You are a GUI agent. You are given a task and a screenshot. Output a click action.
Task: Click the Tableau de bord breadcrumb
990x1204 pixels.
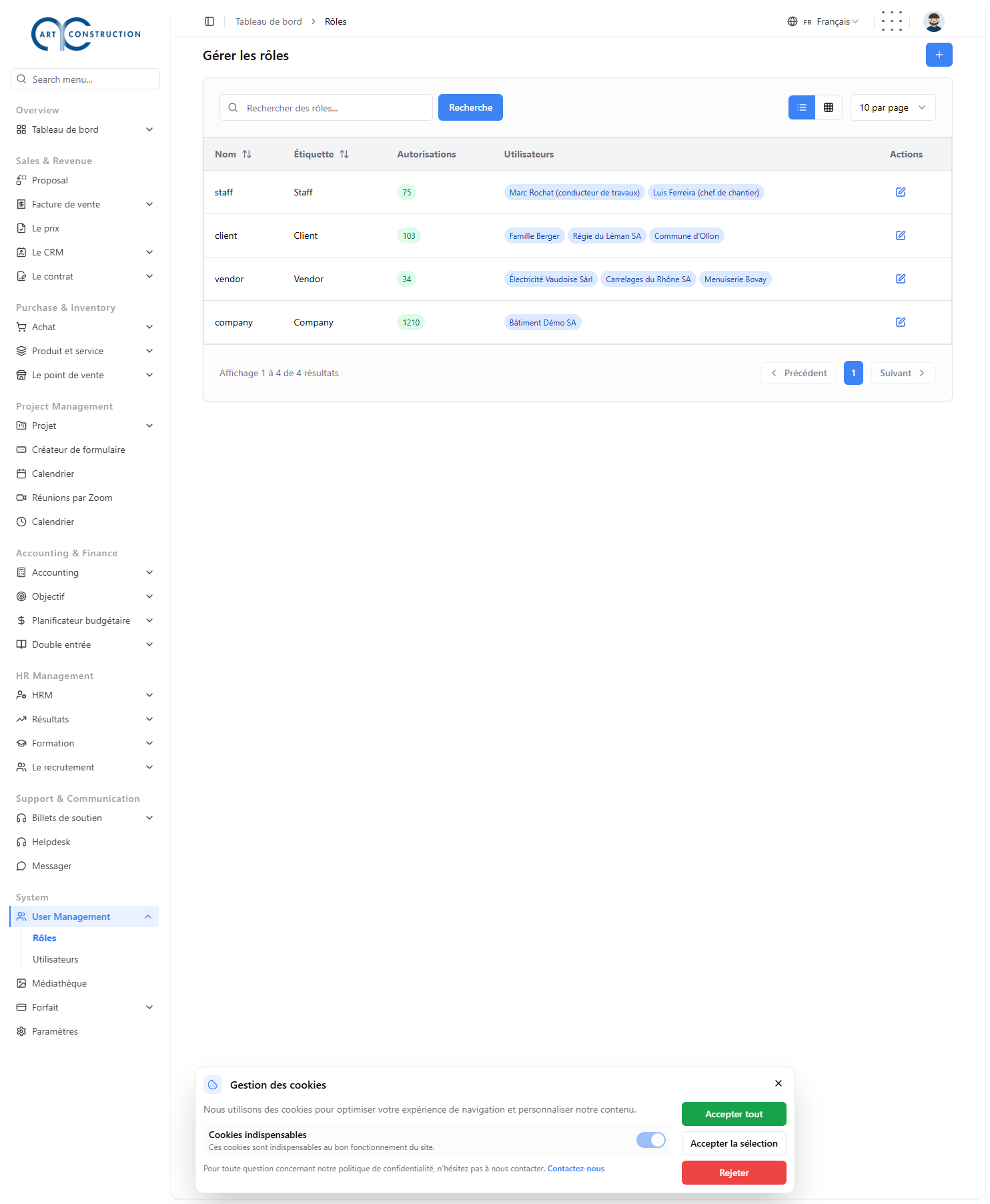(268, 21)
